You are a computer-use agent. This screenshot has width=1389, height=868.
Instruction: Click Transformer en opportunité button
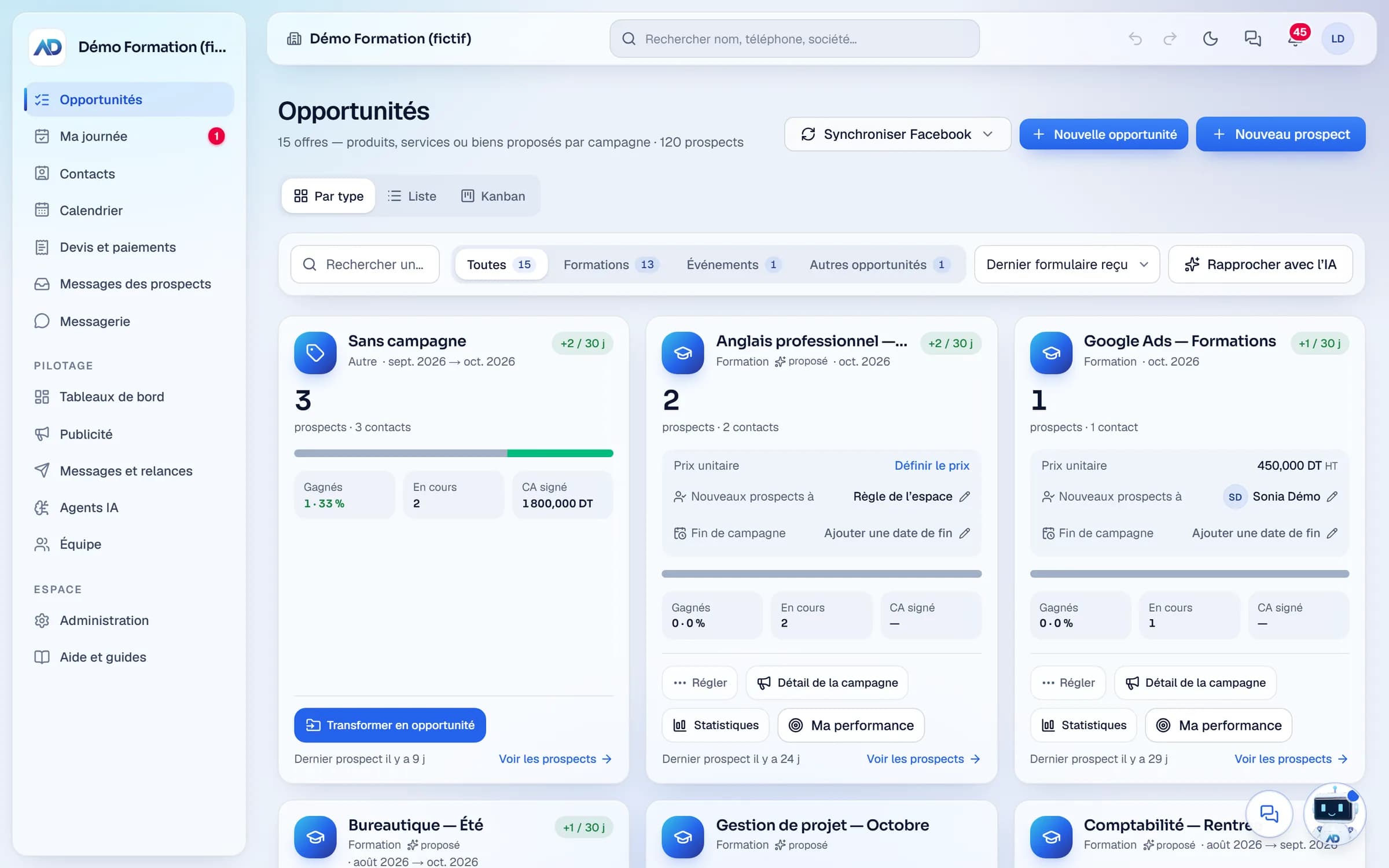(x=390, y=725)
